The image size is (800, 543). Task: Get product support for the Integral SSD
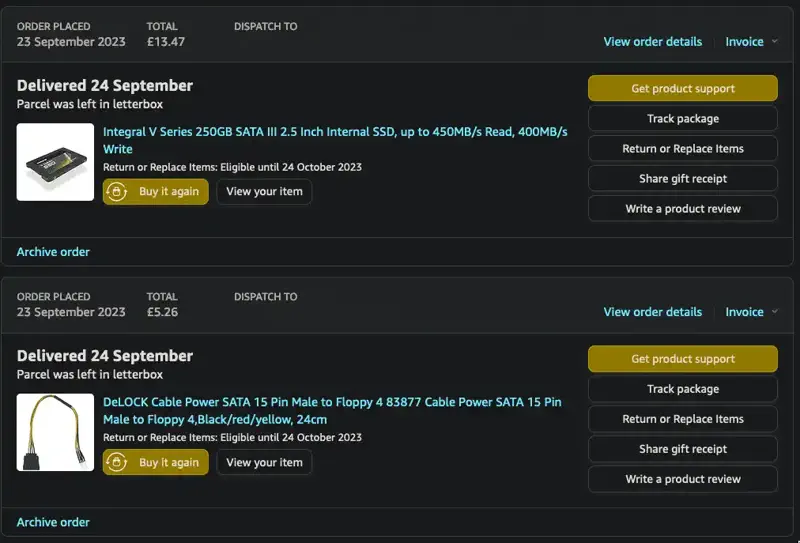682,88
